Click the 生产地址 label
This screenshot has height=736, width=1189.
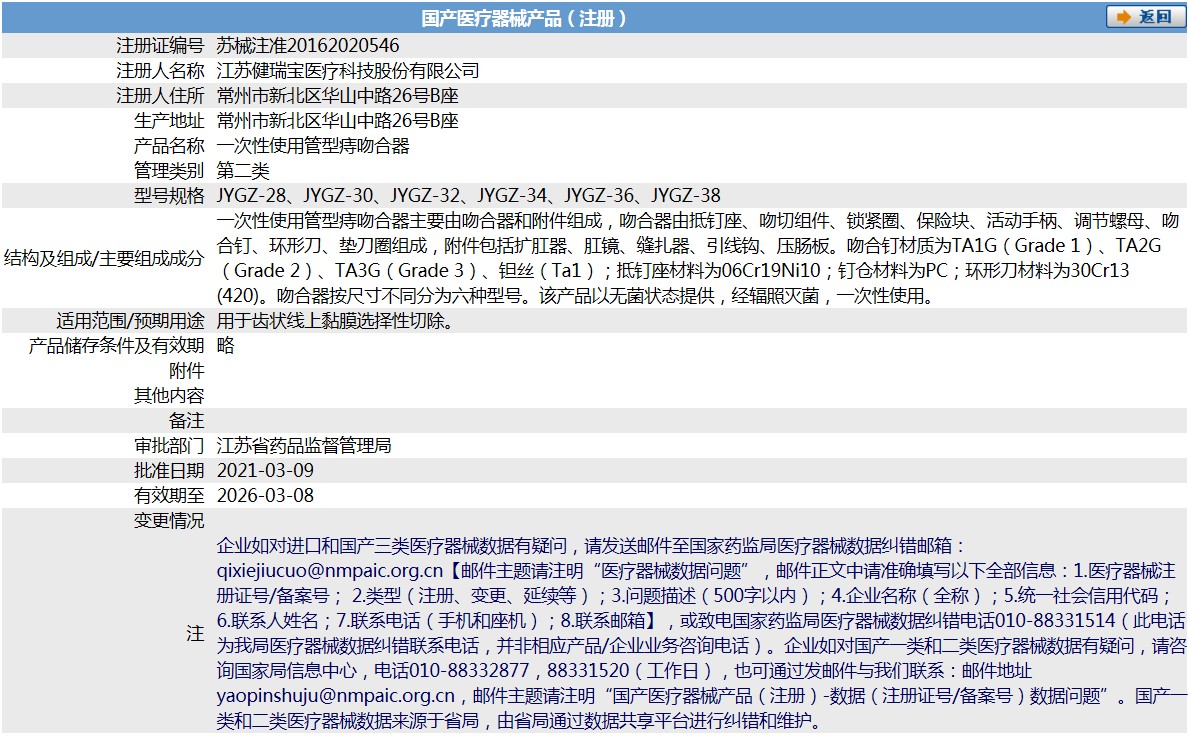[x=169, y=121]
